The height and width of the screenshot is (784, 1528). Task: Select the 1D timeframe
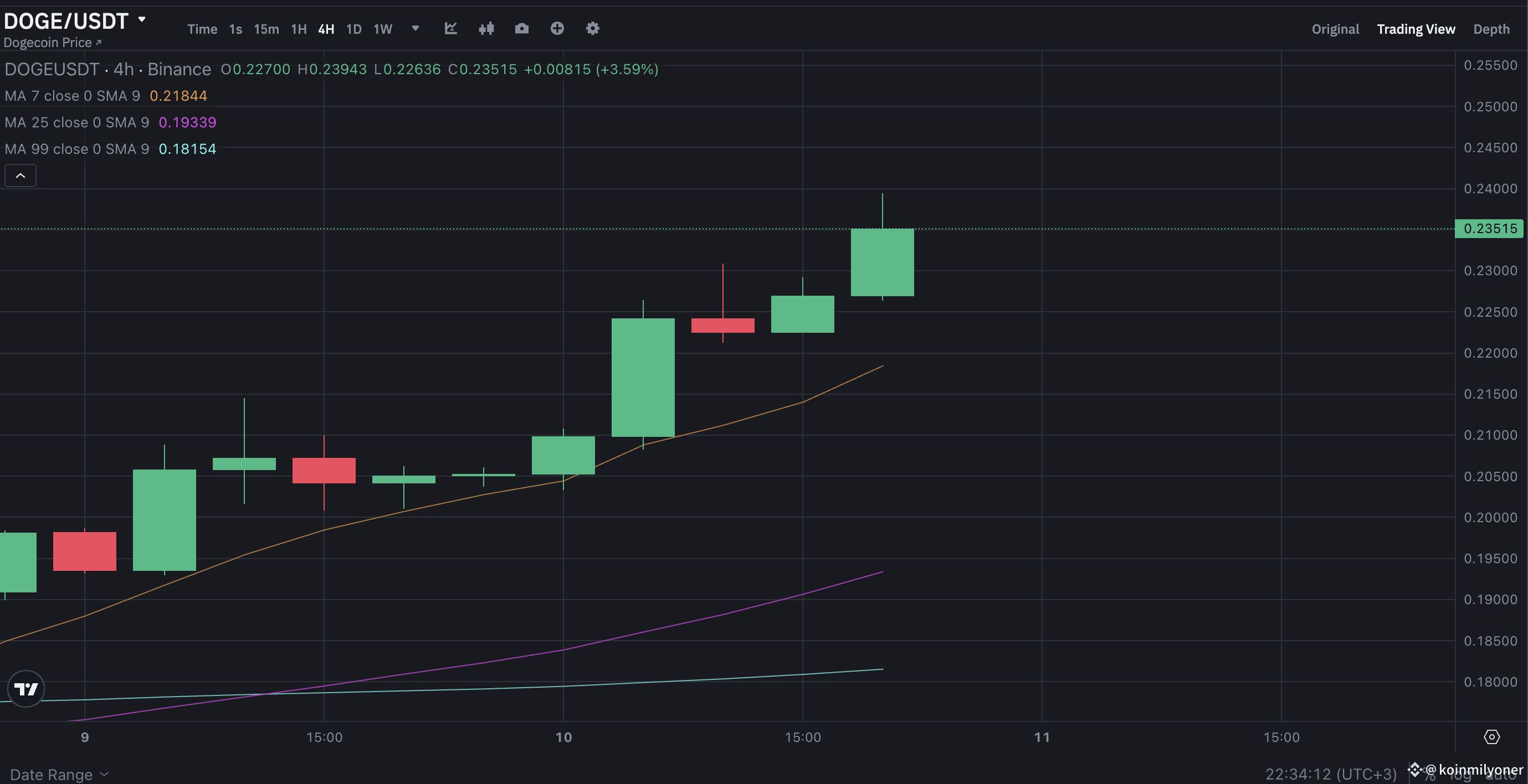pos(353,28)
